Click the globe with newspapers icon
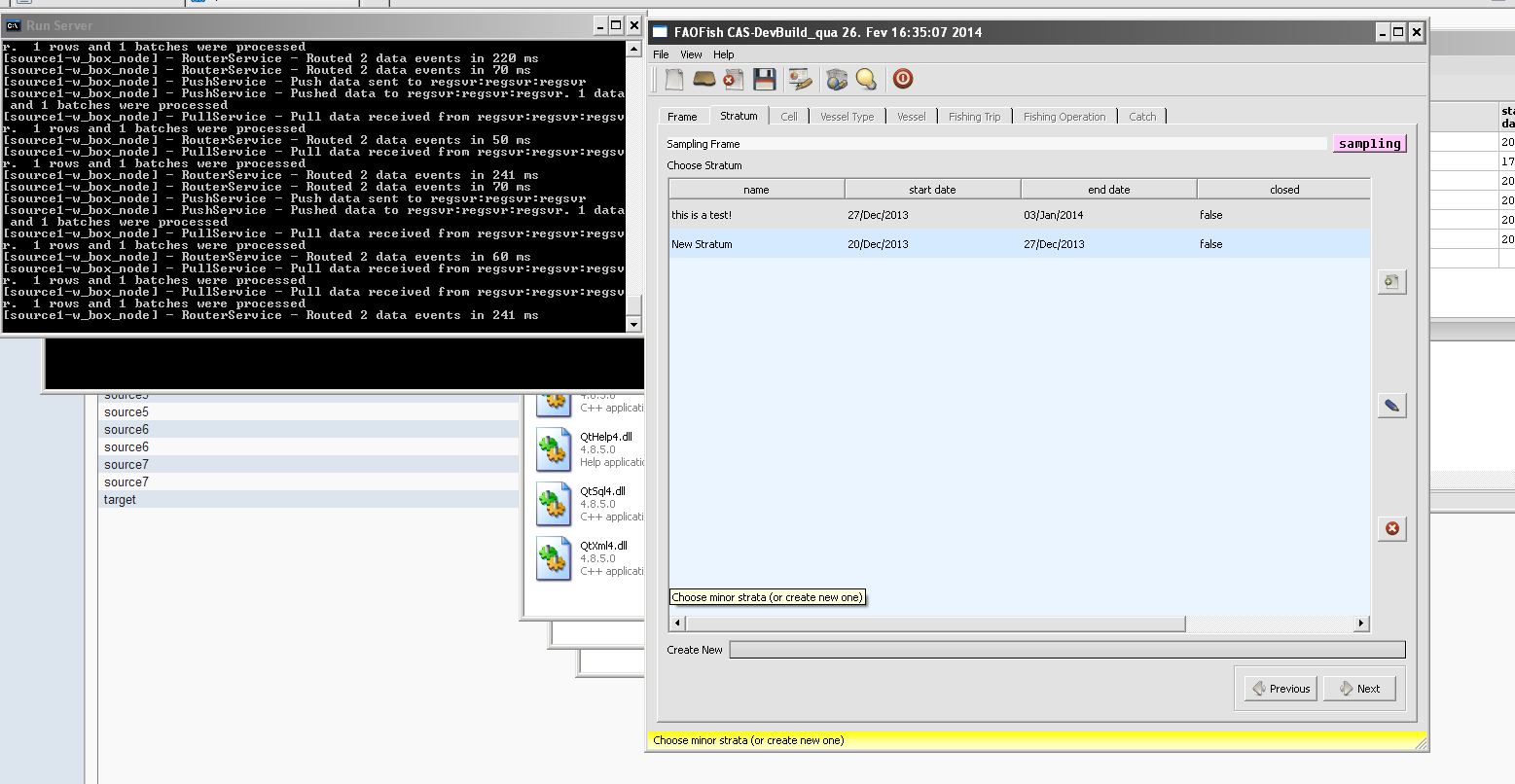 (836, 80)
